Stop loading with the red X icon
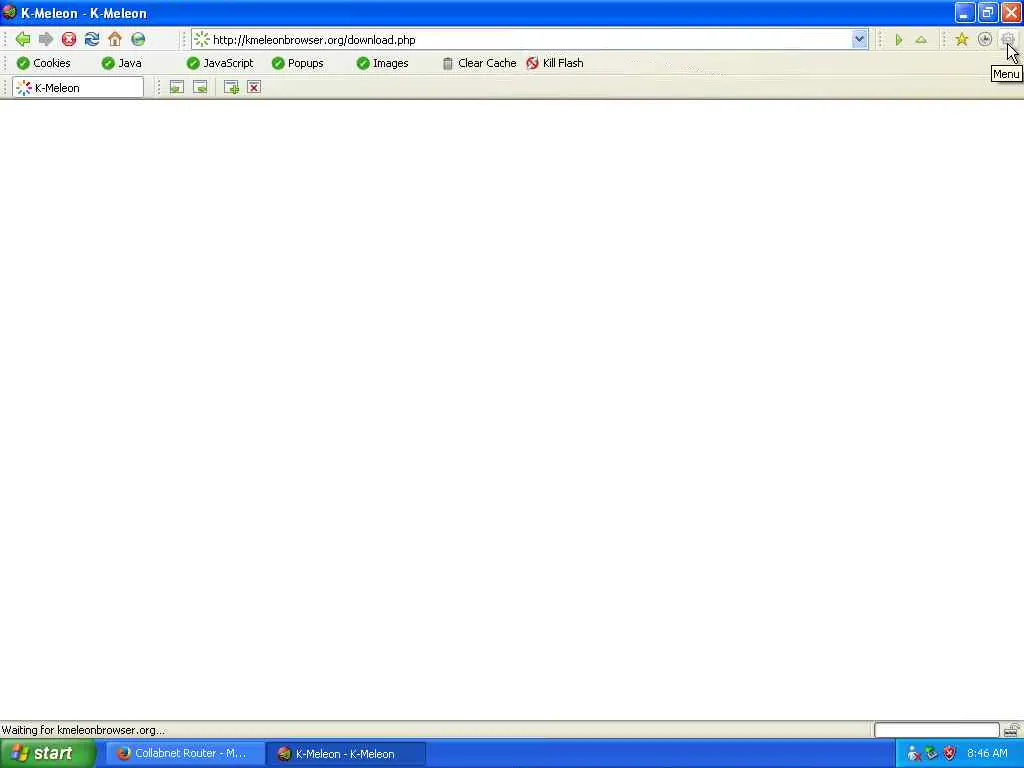Screen dimensions: 1024x768 [x=69, y=39]
